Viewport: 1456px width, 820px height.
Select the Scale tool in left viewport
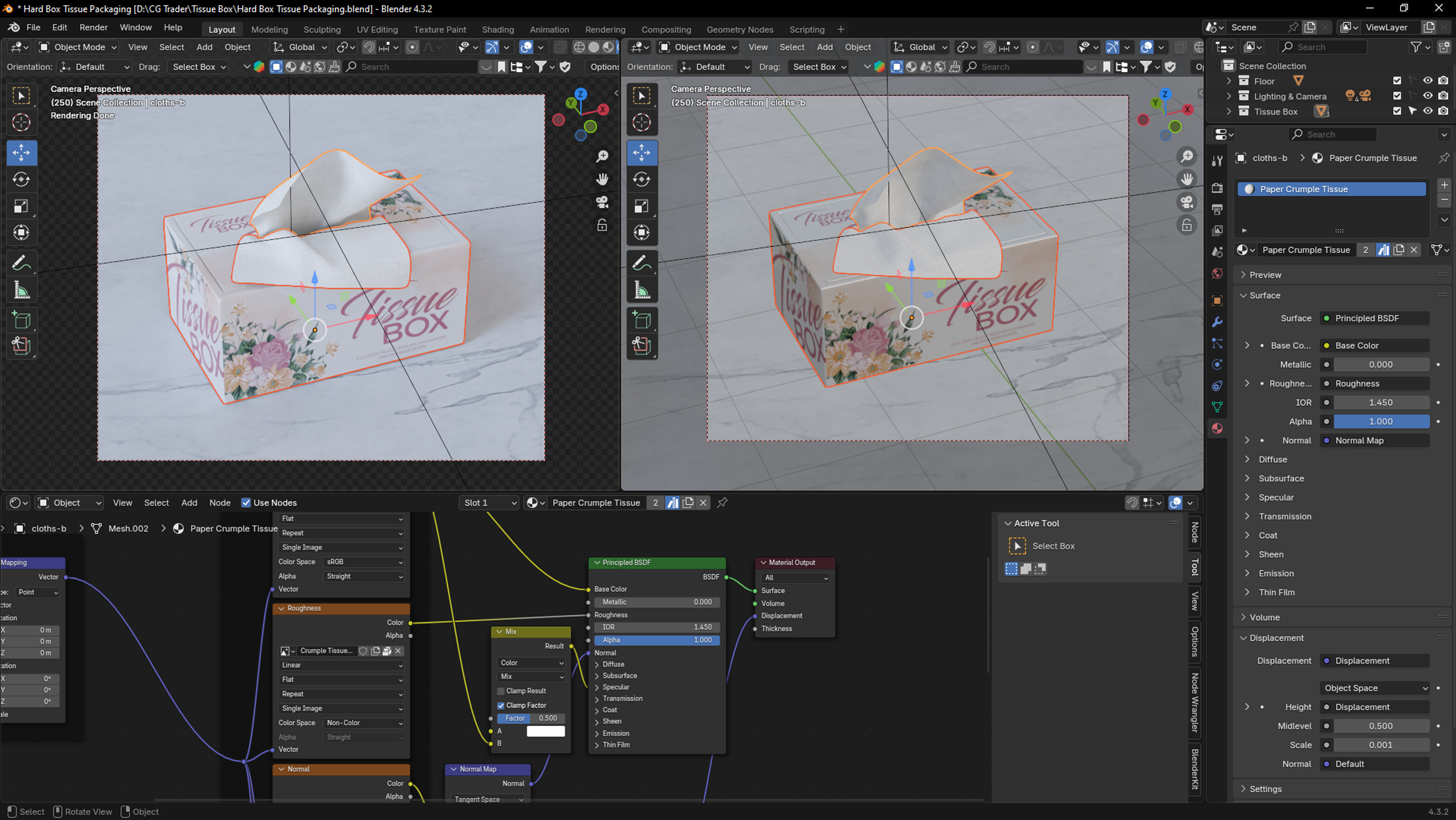[x=21, y=206]
